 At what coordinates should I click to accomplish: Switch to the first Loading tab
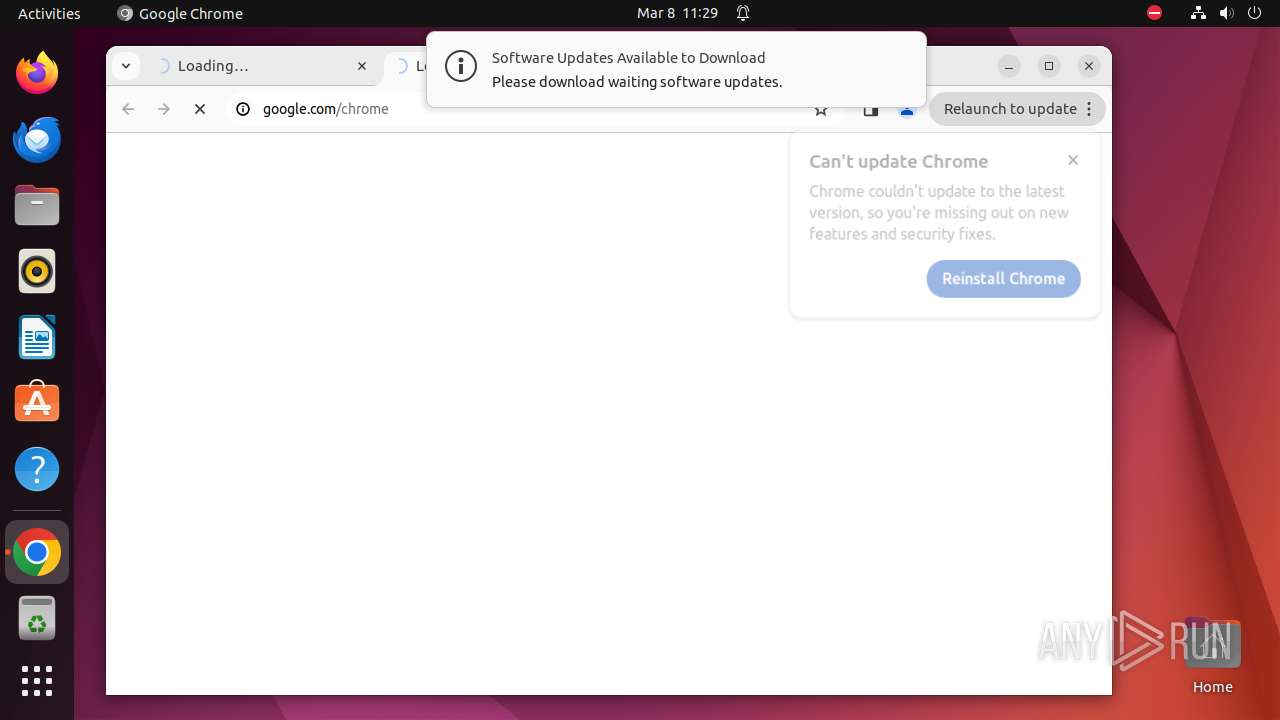tap(260, 66)
